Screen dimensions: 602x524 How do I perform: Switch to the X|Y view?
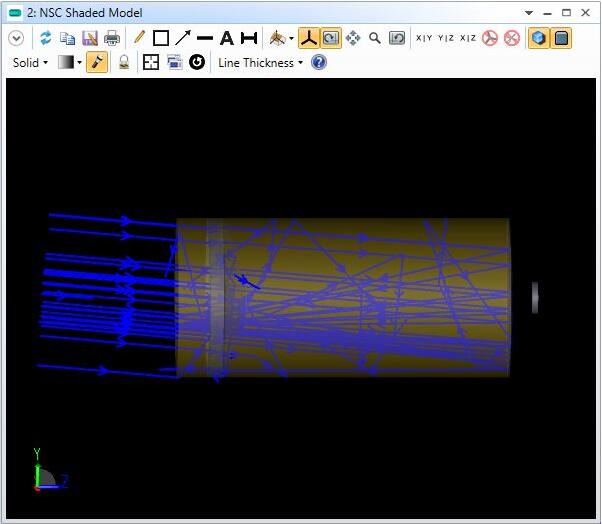pos(424,38)
